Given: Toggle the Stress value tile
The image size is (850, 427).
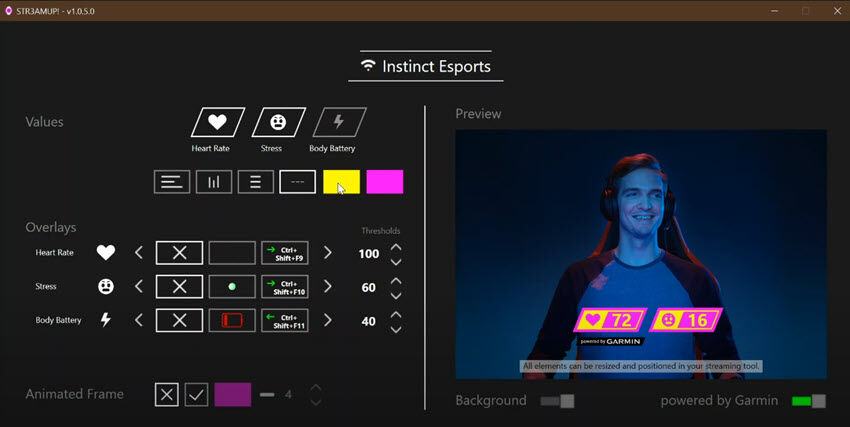Looking at the screenshot, I should 279,122.
